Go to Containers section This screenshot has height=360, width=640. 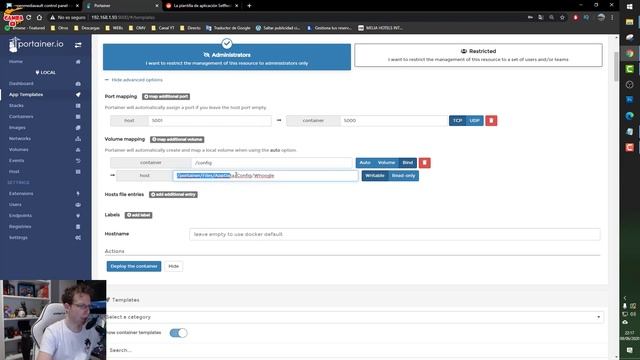pos(21,117)
